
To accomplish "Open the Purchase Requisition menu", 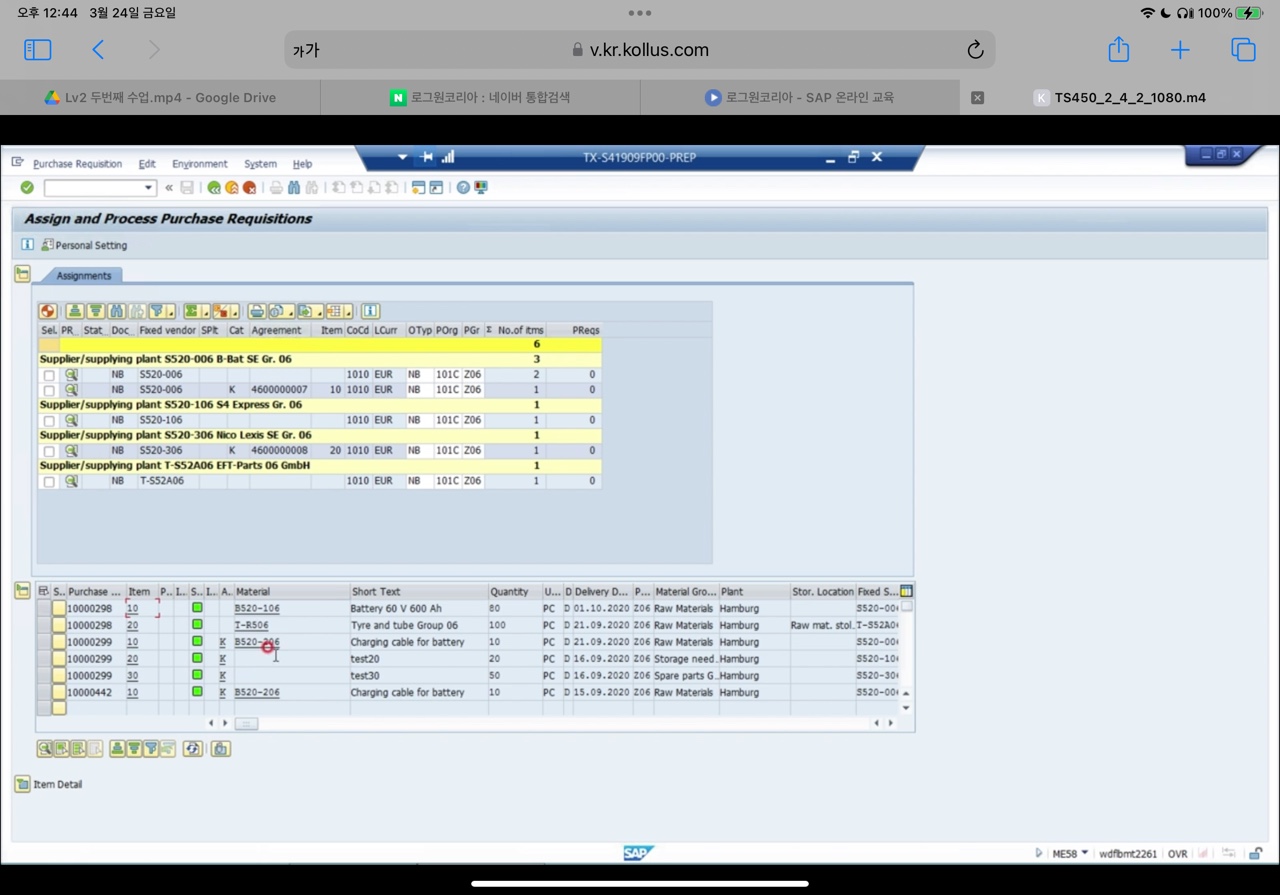I will 77,164.
